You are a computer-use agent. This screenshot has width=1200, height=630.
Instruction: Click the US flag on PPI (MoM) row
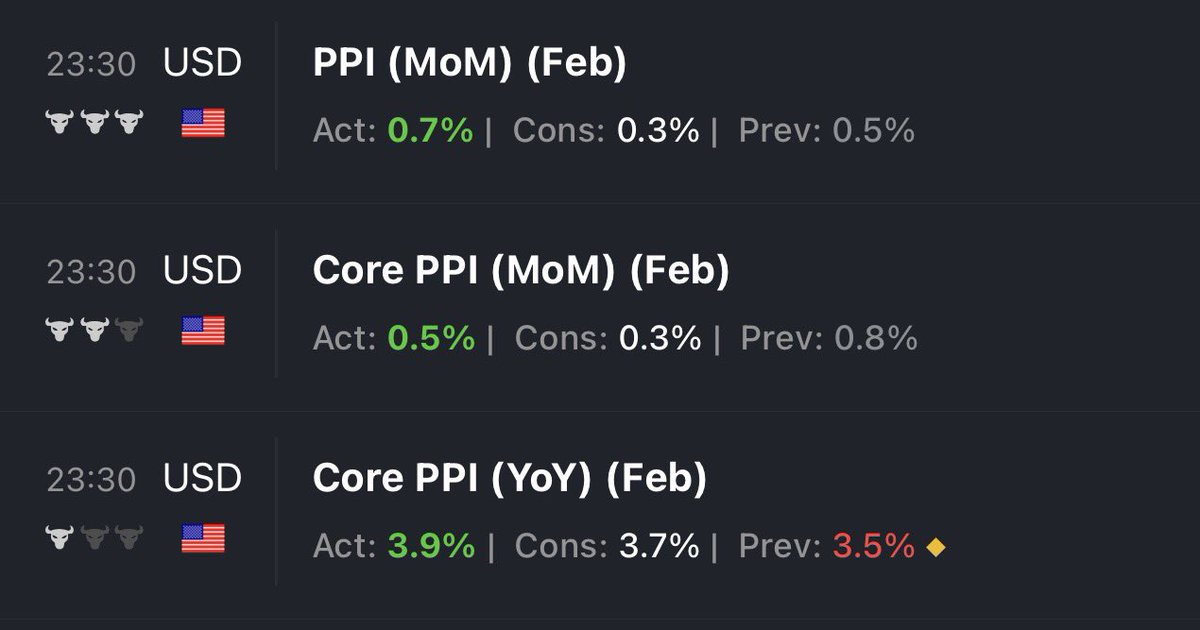click(203, 124)
